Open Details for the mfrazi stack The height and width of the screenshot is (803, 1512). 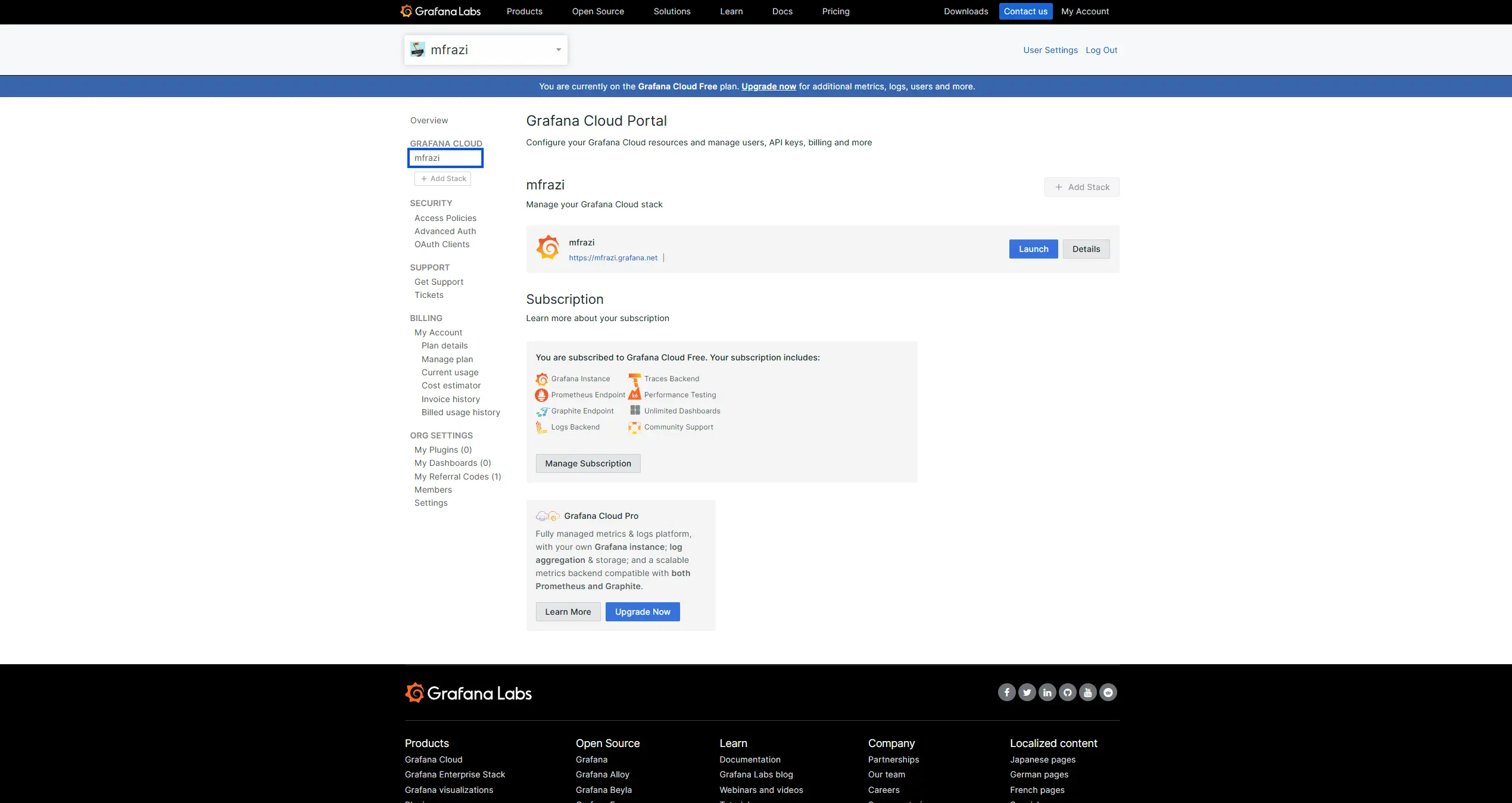tap(1086, 249)
